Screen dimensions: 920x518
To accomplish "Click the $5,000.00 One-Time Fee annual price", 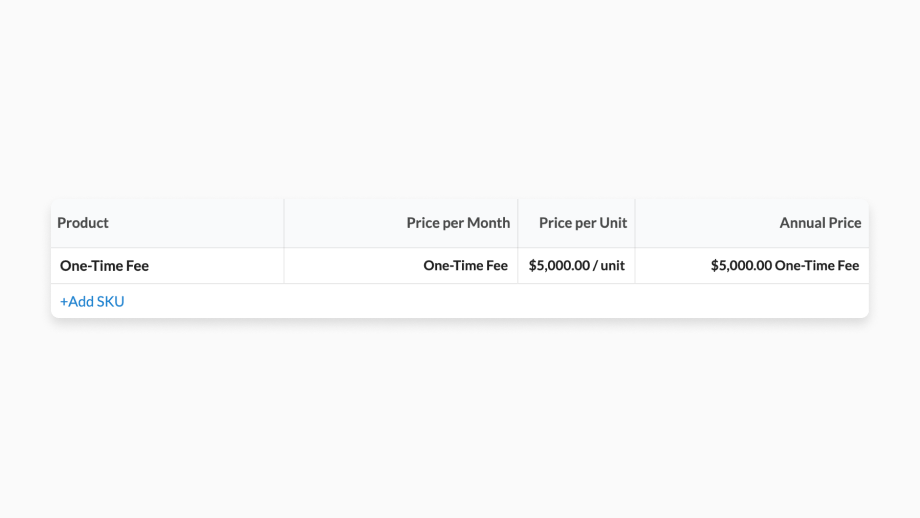I will click(784, 266).
